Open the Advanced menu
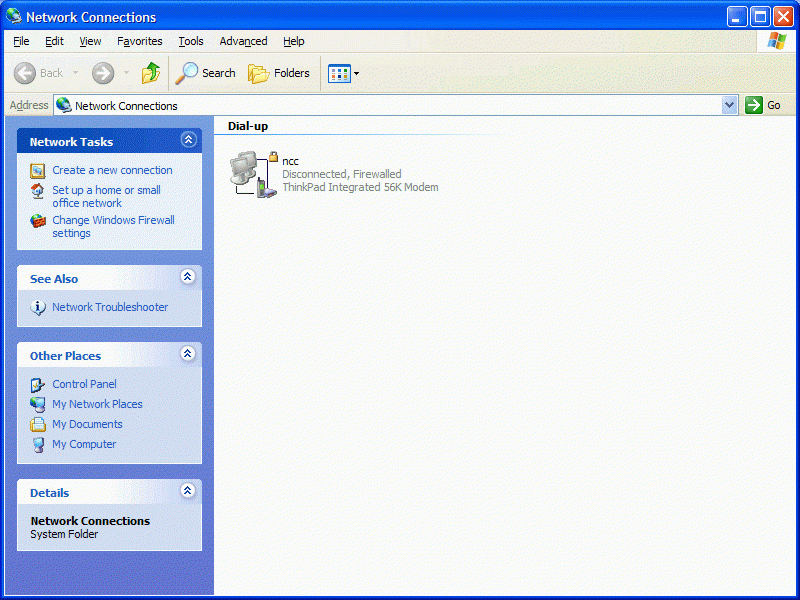Image resolution: width=800 pixels, height=600 pixels. coord(243,41)
